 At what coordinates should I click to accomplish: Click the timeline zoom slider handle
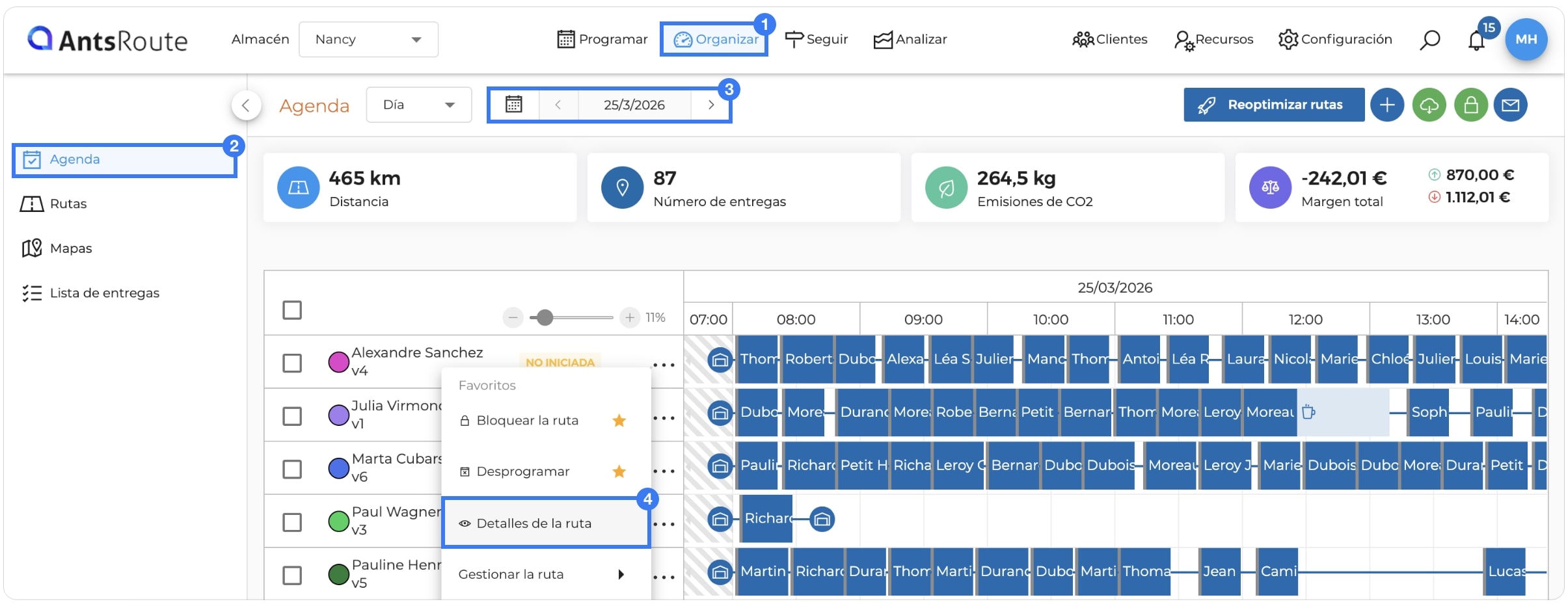pos(545,317)
